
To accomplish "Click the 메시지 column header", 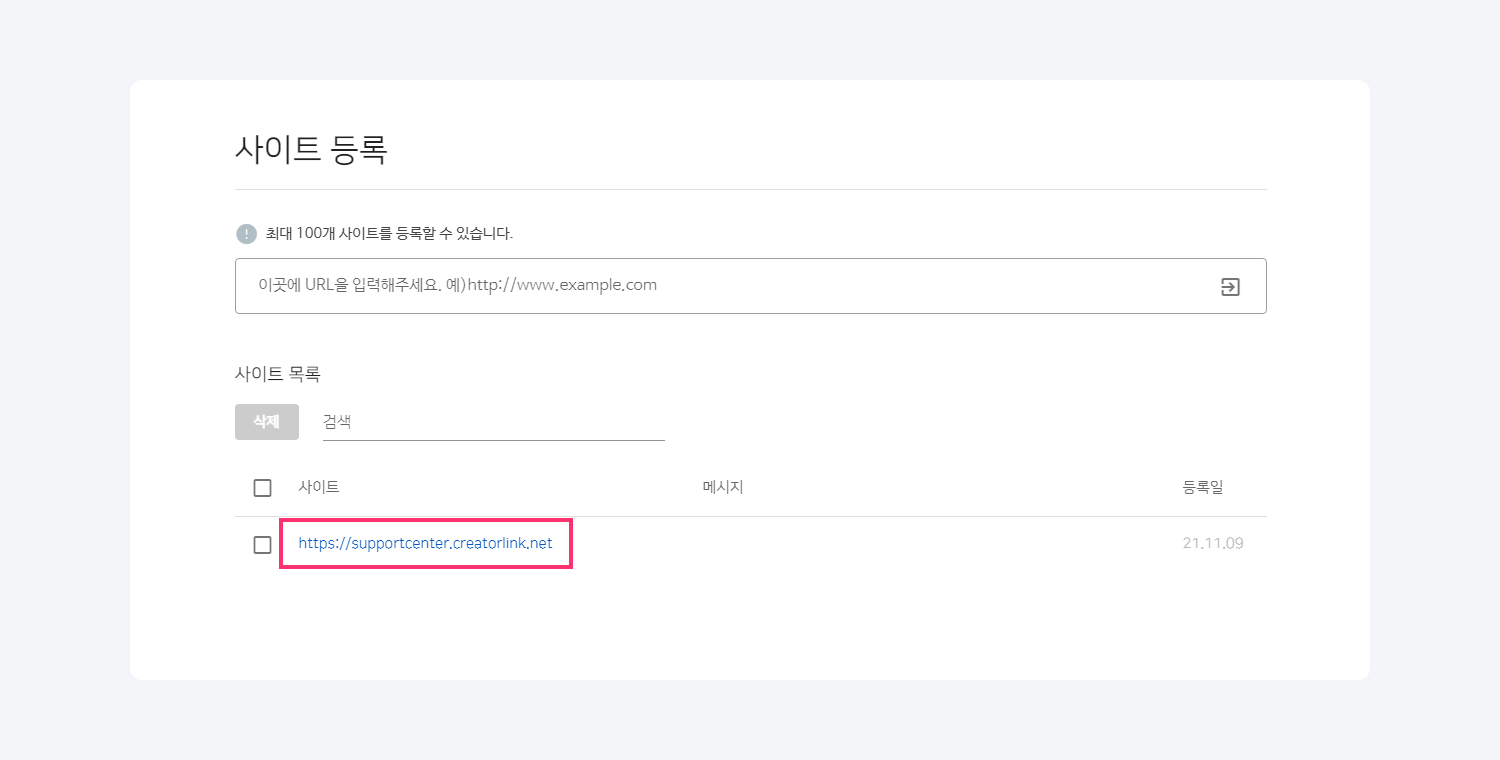I will [723, 487].
